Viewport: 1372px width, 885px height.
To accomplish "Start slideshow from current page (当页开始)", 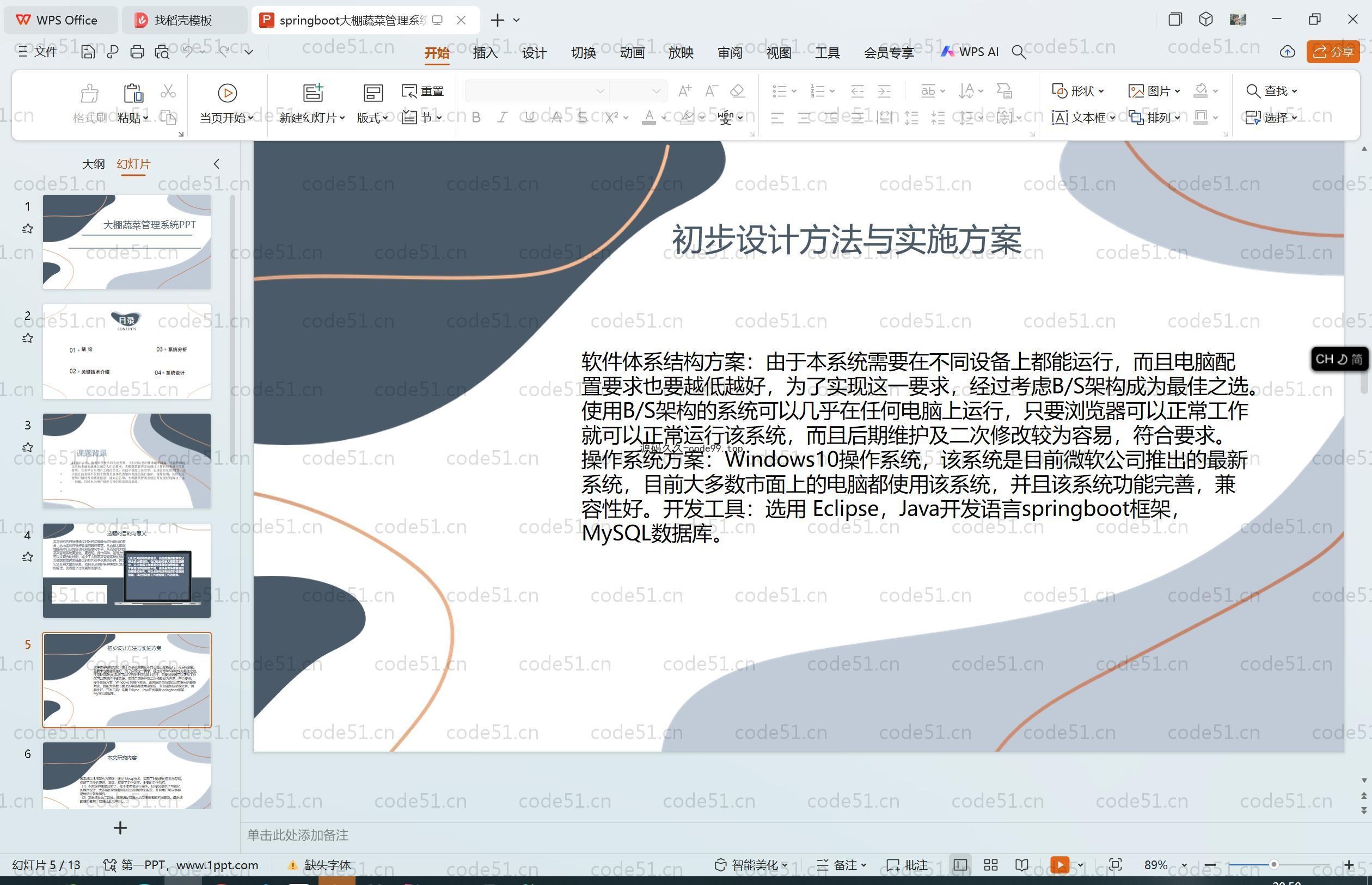I will (226, 105).
